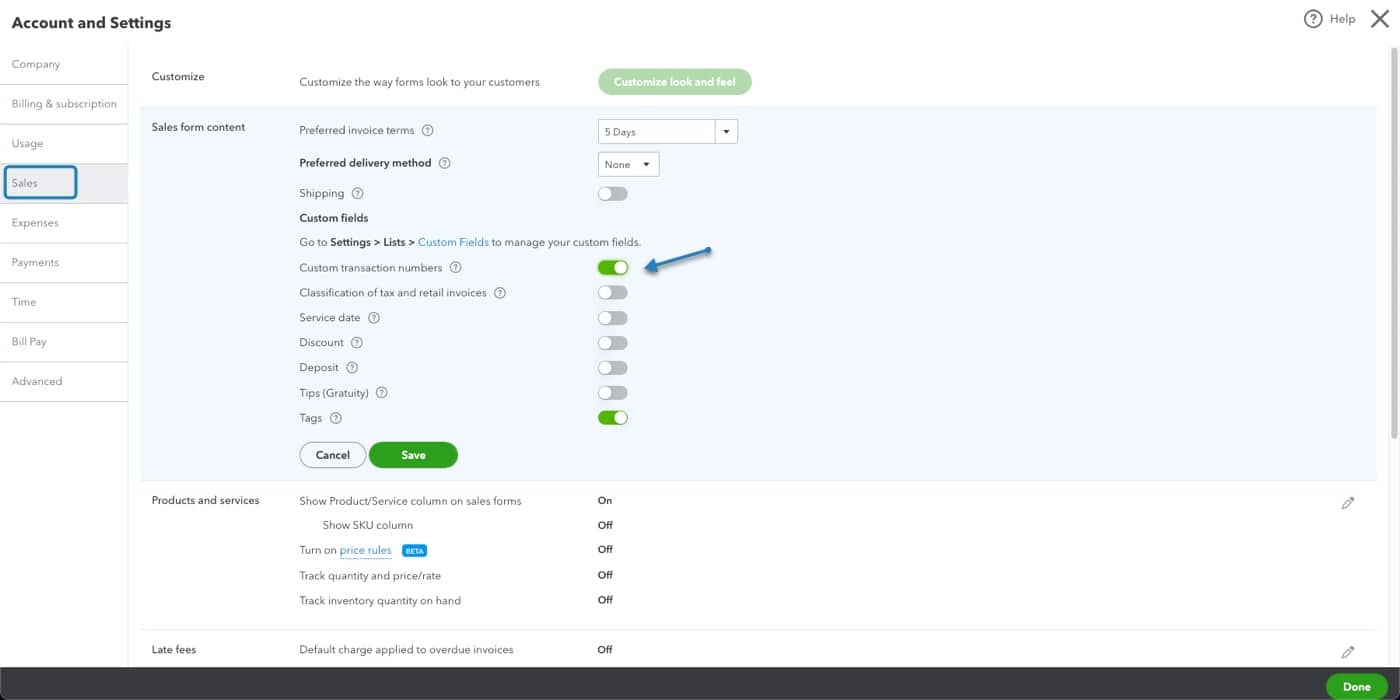This screenshot has width=1400, height=700.
Task: Enable Classification of tax and retail invoices
Action: (x=613, y=293)
